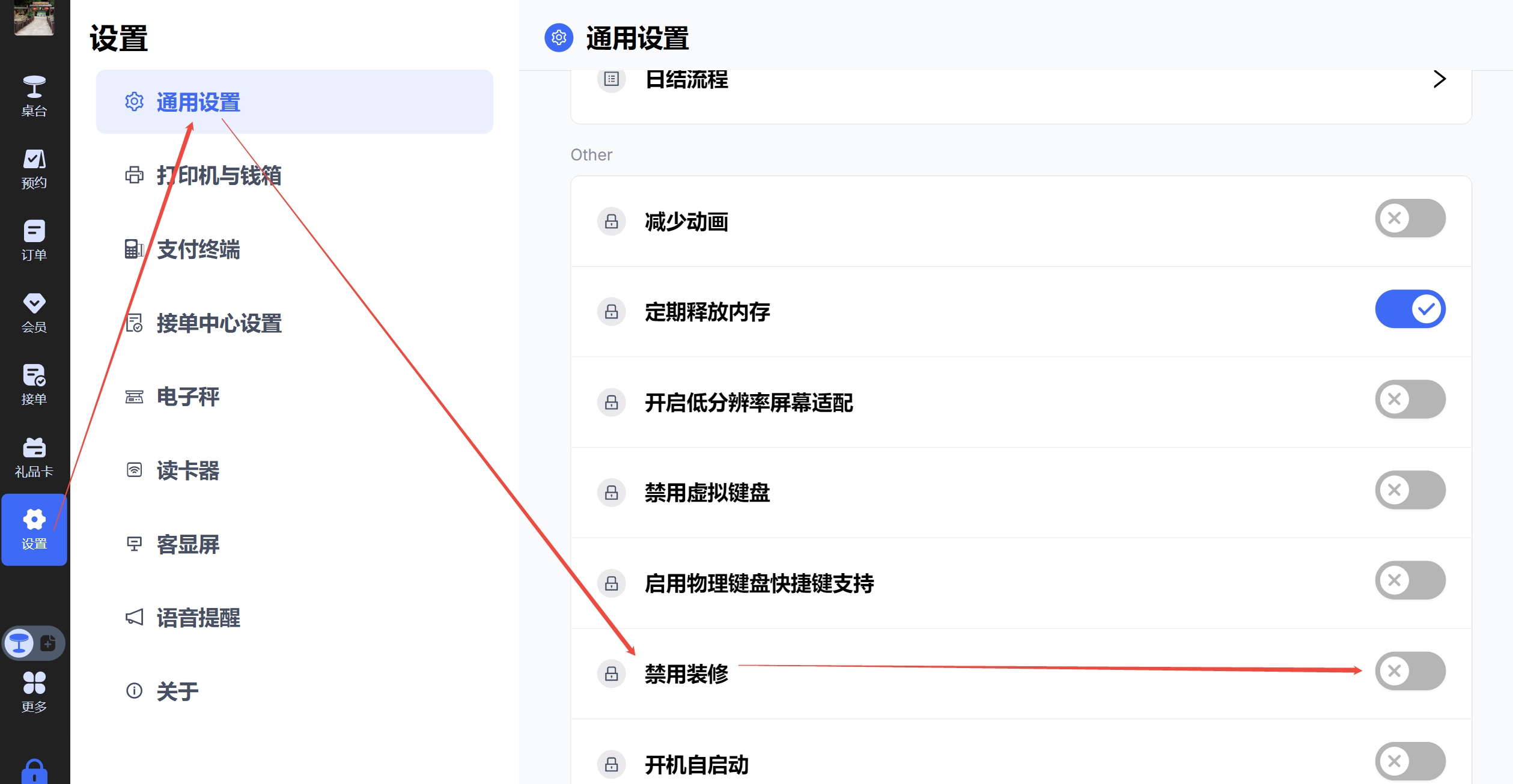Switch the table mode pill toggle
This screenshot has height=784, width=1513.
(34, 643)
